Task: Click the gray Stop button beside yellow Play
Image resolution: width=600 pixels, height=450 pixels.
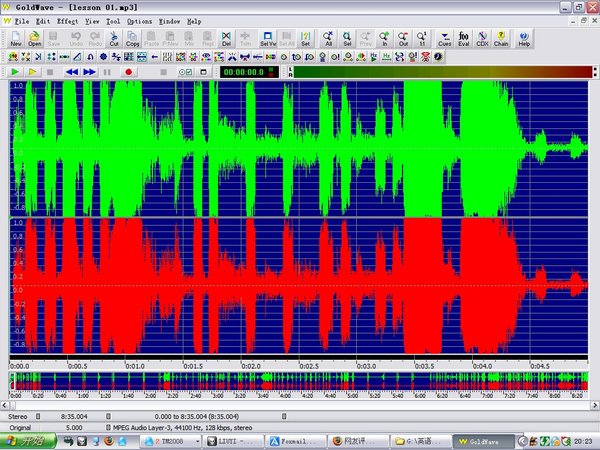Action: 50,72
